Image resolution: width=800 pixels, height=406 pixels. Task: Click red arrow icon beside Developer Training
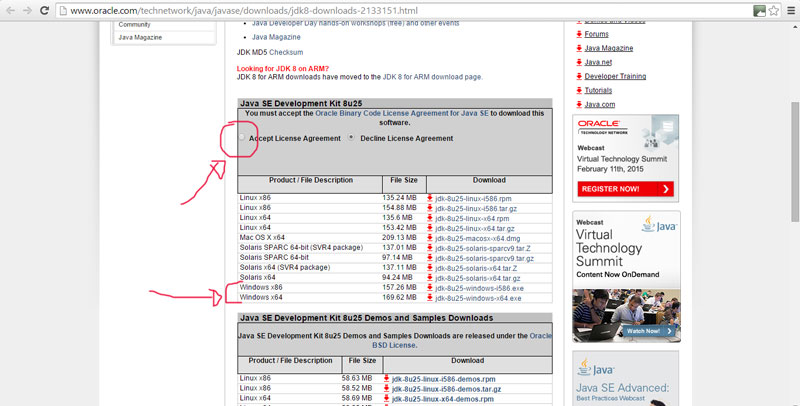pos(579,76)
